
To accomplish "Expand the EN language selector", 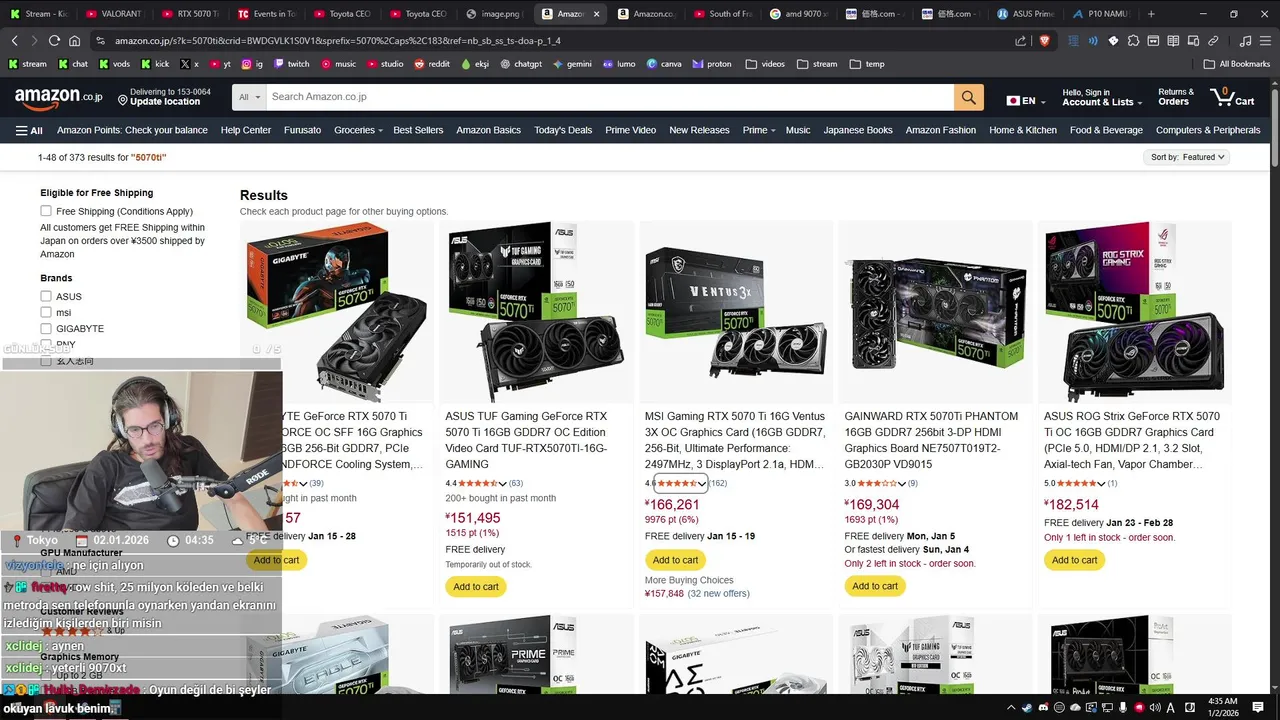I will (1021, 101).
